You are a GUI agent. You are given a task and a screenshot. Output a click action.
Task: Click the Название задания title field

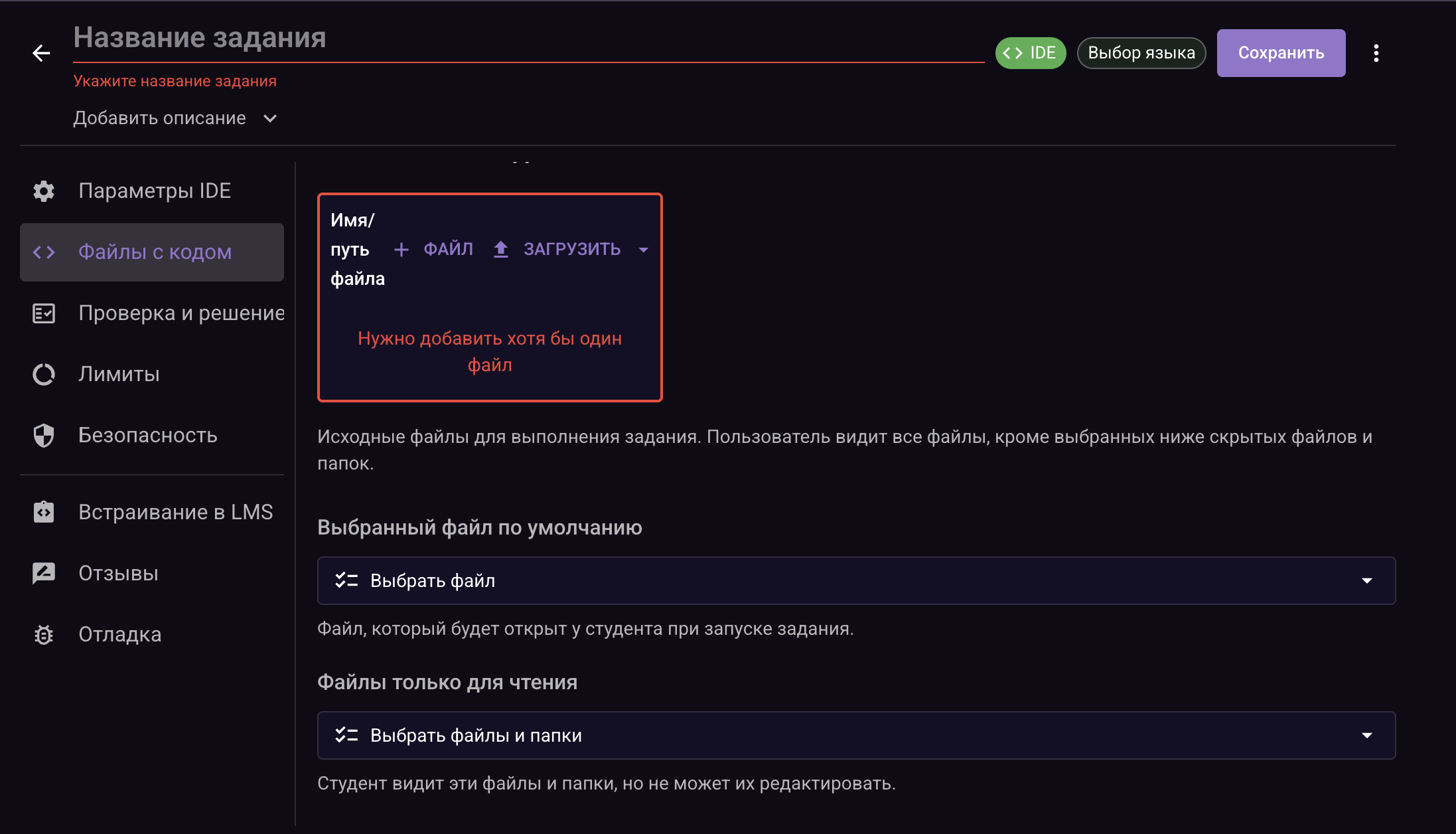coord(528,39)
